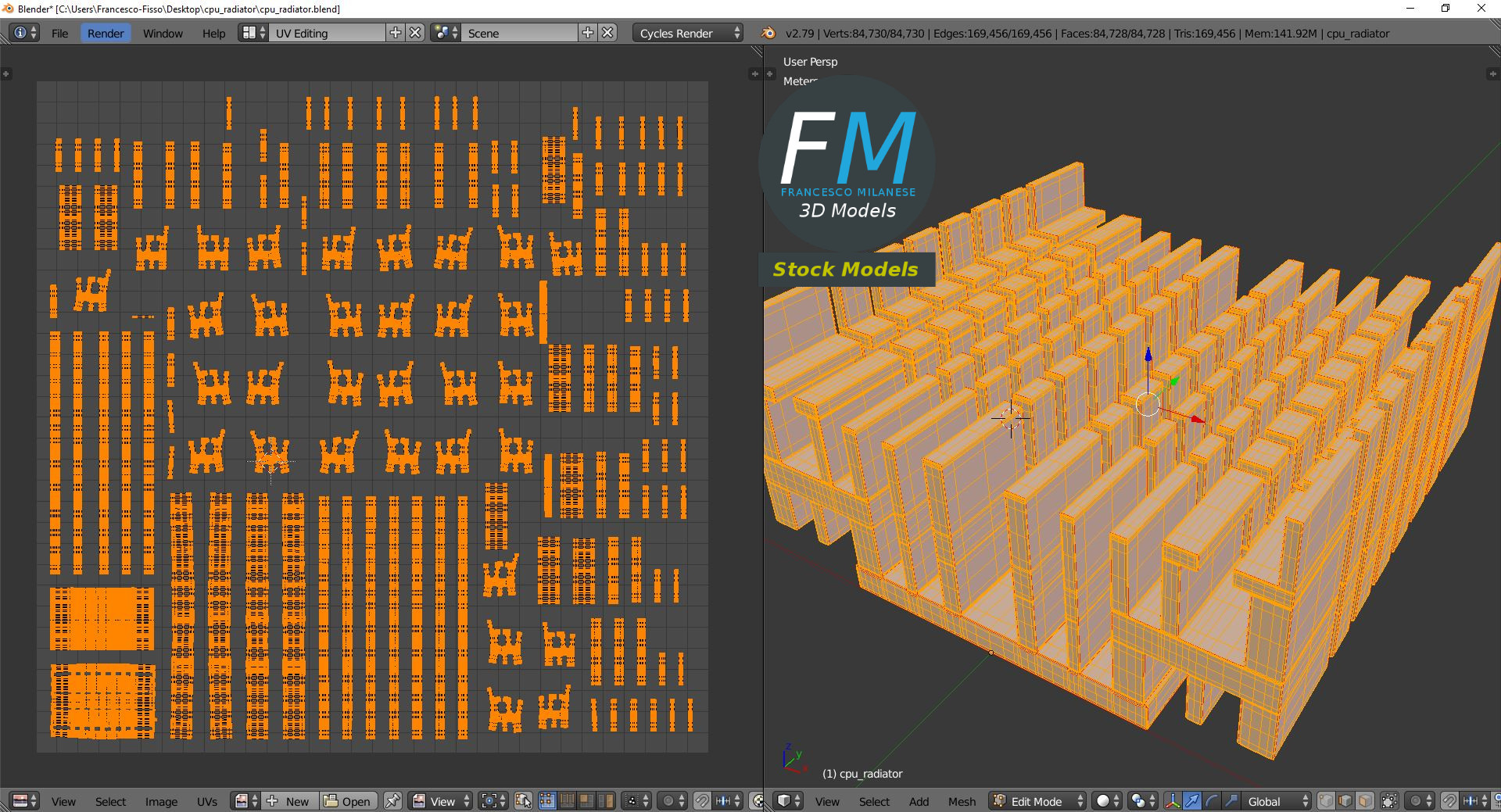Open the File menu
Screen dimensions: 1501x812
coord(59,33)
